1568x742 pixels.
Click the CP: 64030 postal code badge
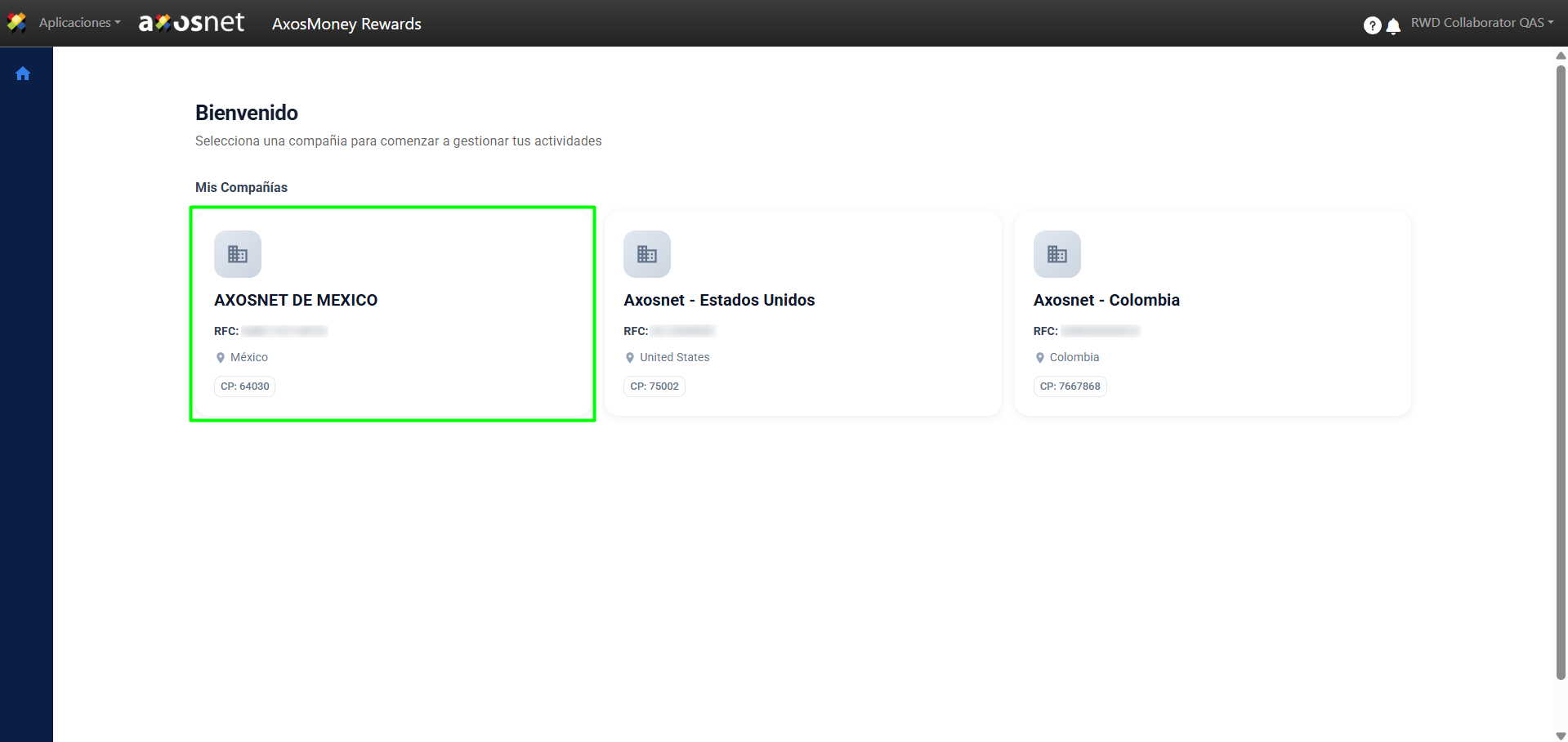(x=245, y=387)
